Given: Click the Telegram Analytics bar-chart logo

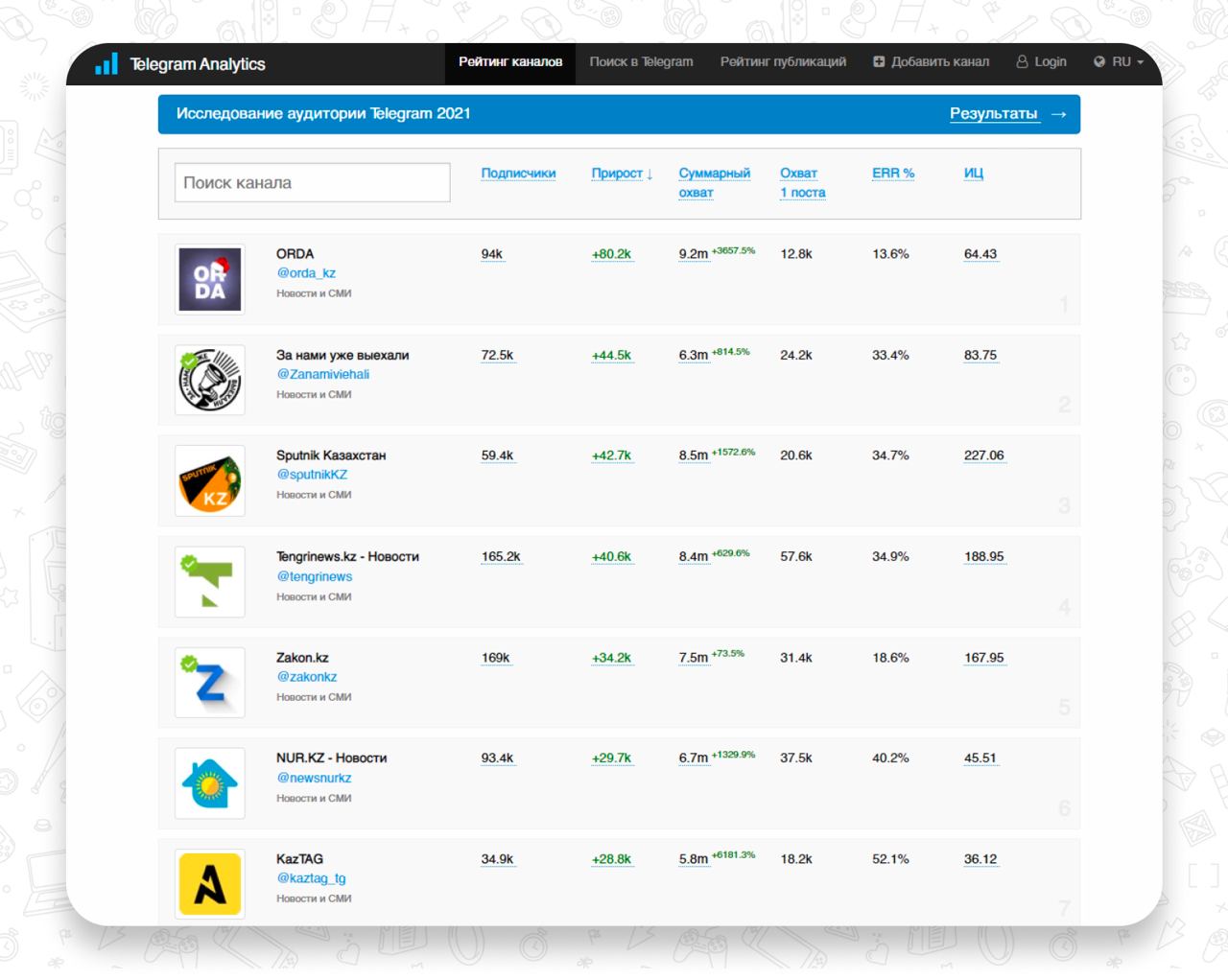Looking at the screenshot, I should tap(106, 63).
